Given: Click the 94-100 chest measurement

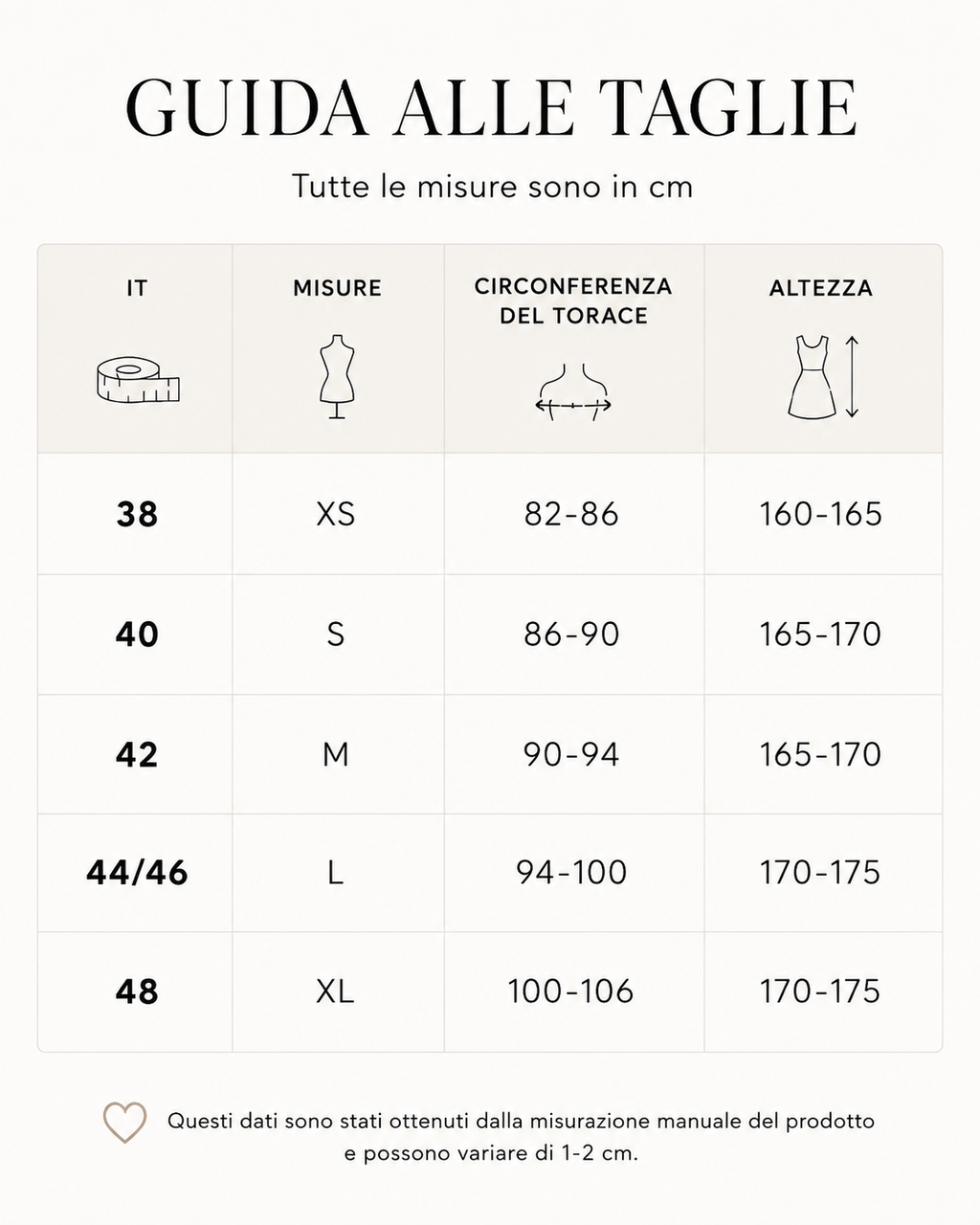Looking at the screenshot, I should click(571, 873).
